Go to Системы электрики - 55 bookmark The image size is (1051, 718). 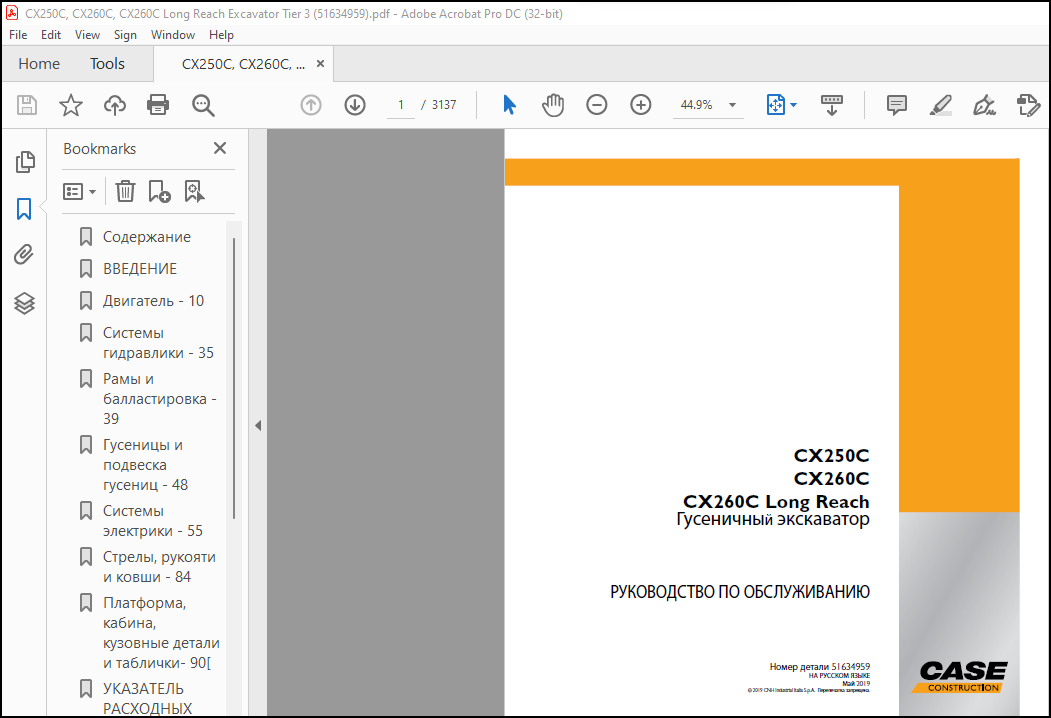152,521
